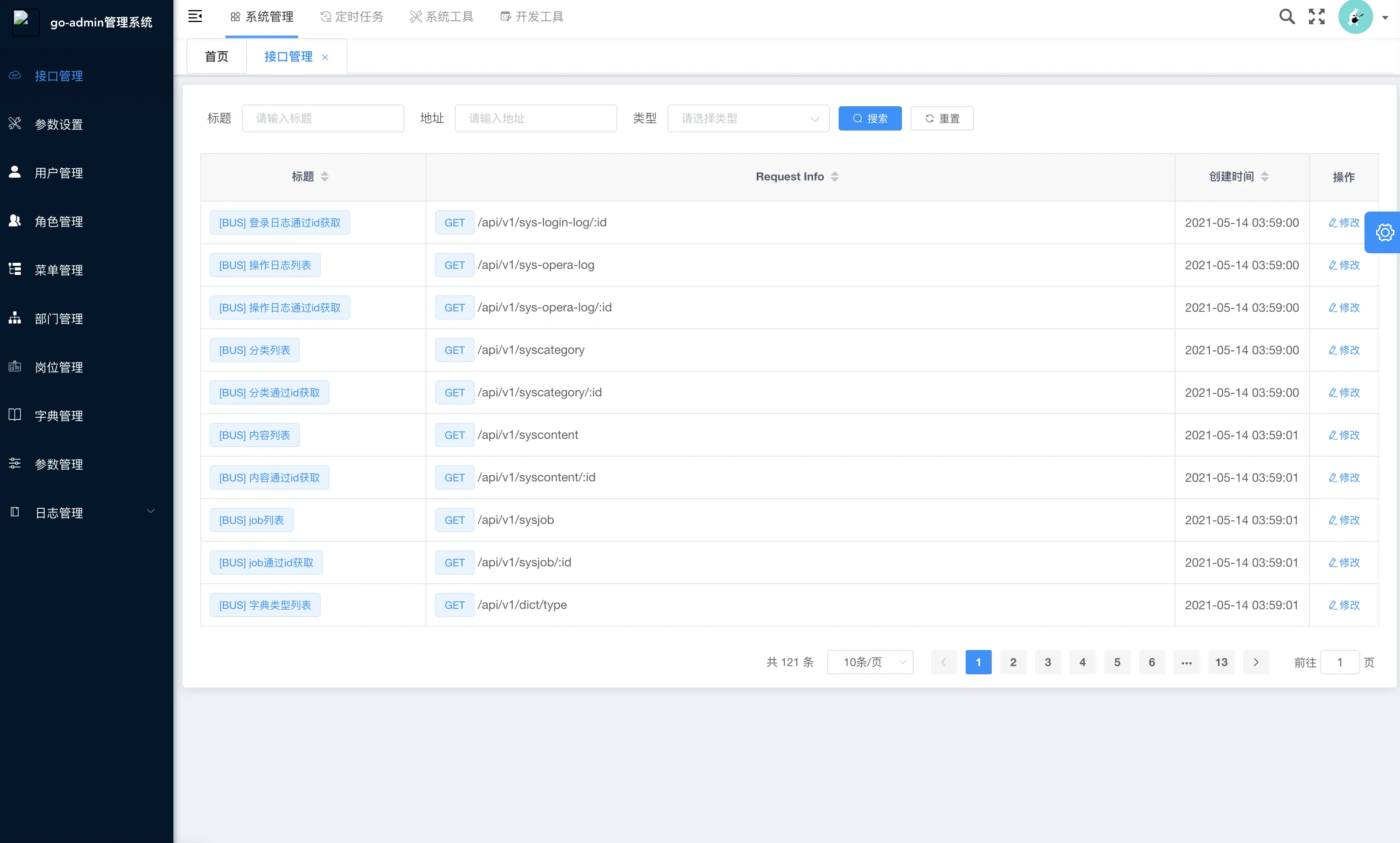
Task: Click the 部门管理 org-chart icon
Action: (x=15, y=317)
